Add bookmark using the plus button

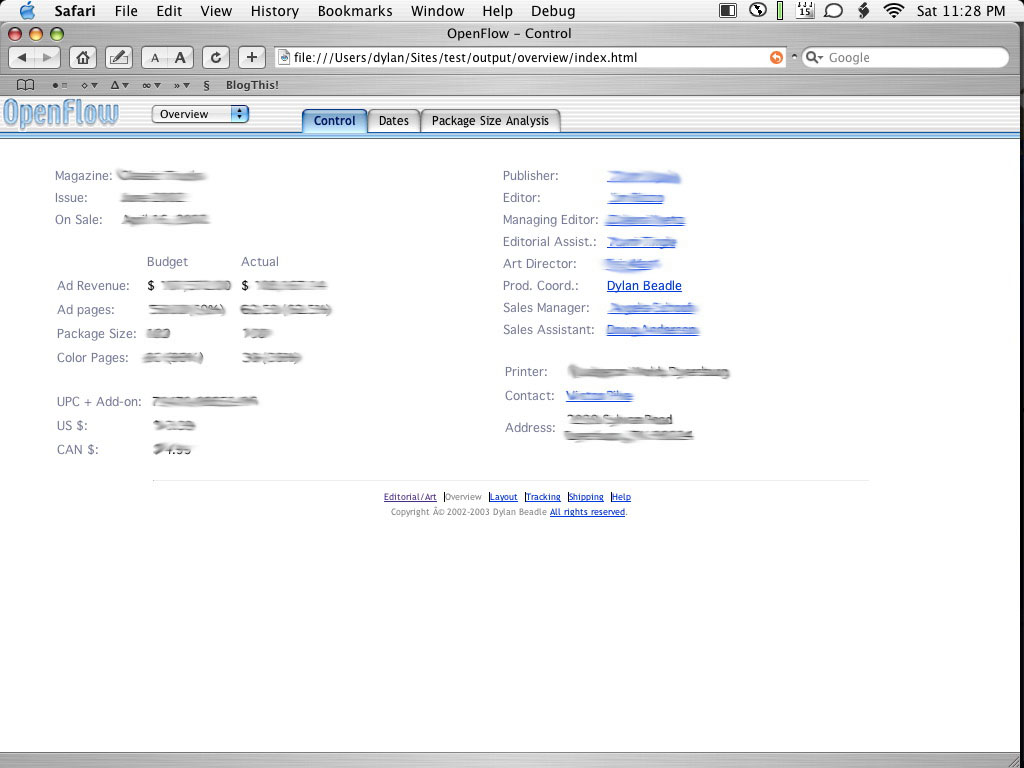pos(251,57)
